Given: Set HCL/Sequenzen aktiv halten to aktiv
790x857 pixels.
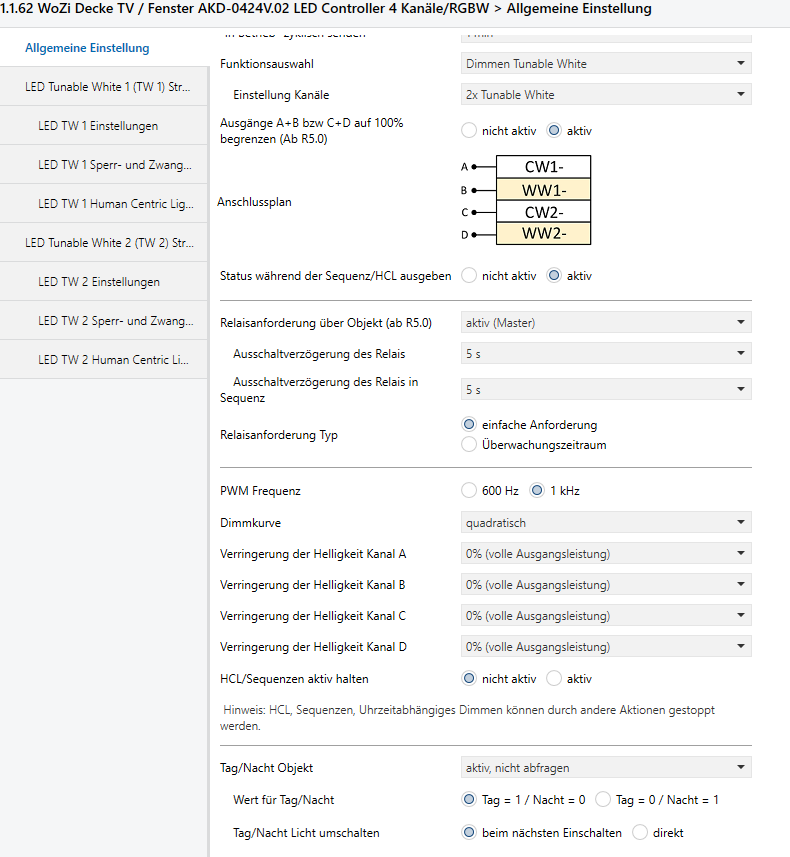Looking at the screenshot, I should coord(554,679).
